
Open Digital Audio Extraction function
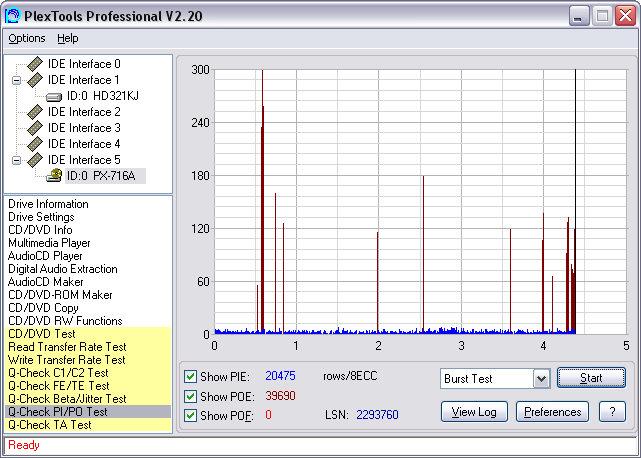63,269
